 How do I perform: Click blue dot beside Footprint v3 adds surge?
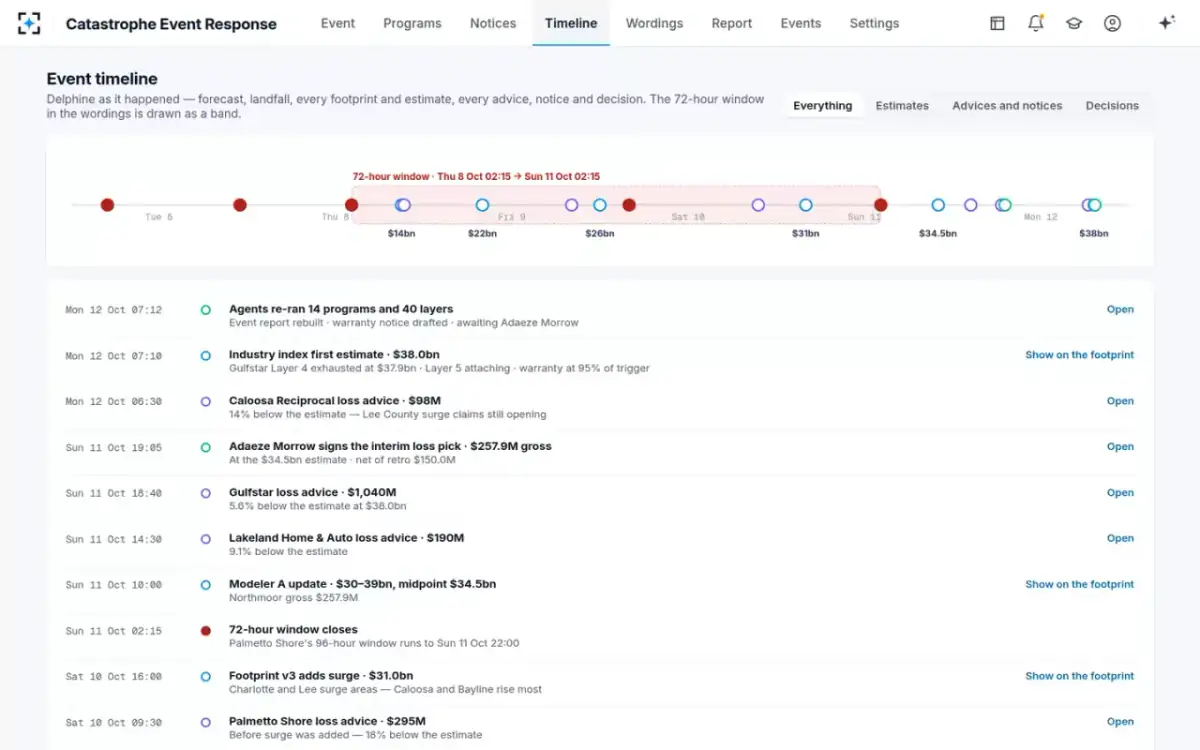206,677
